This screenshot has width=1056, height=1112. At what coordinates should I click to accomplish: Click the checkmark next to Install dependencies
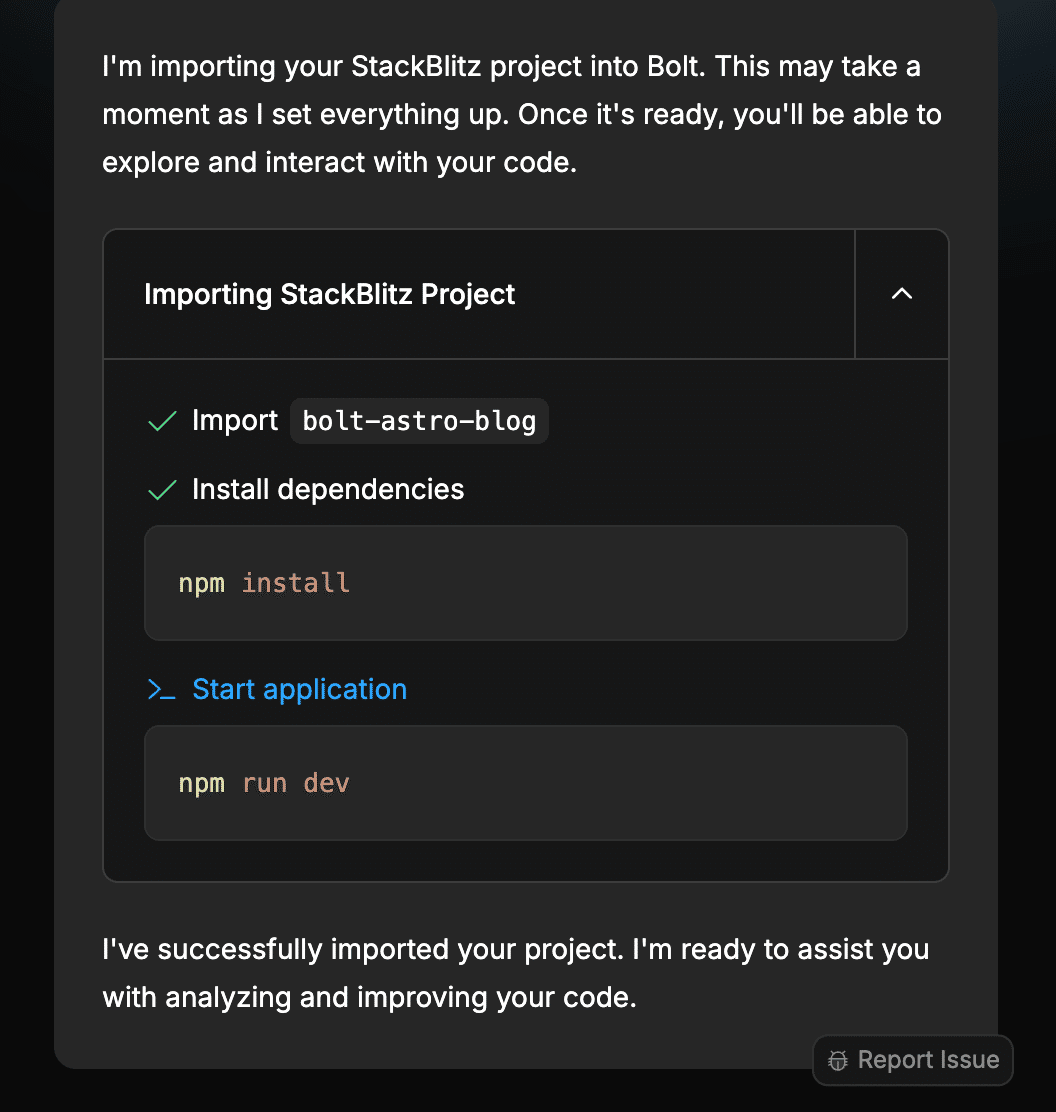[162, 490]
